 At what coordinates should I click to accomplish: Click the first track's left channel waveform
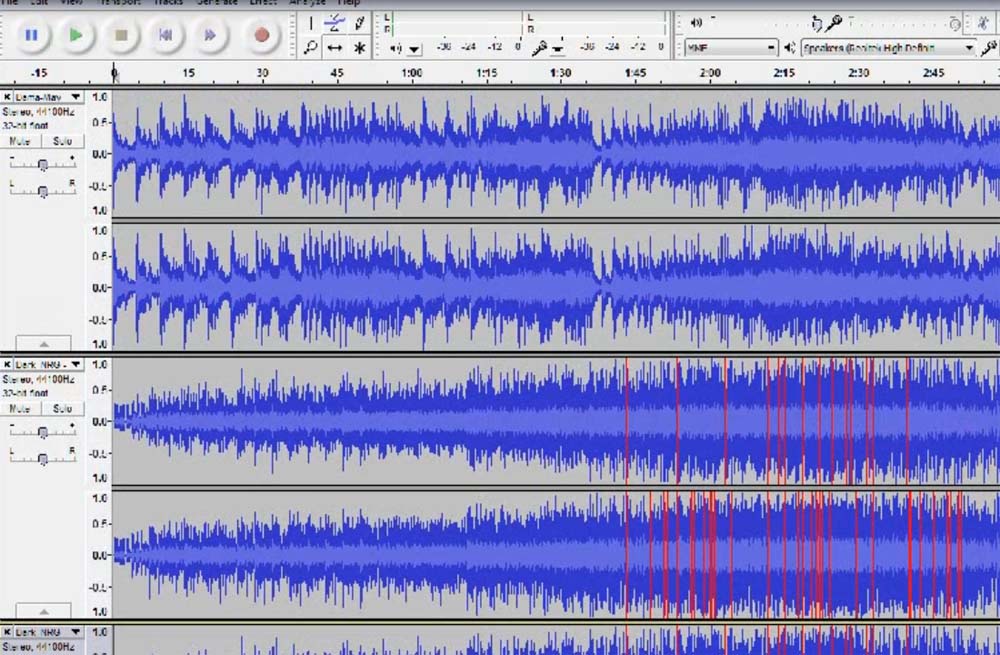click(555, 154)
